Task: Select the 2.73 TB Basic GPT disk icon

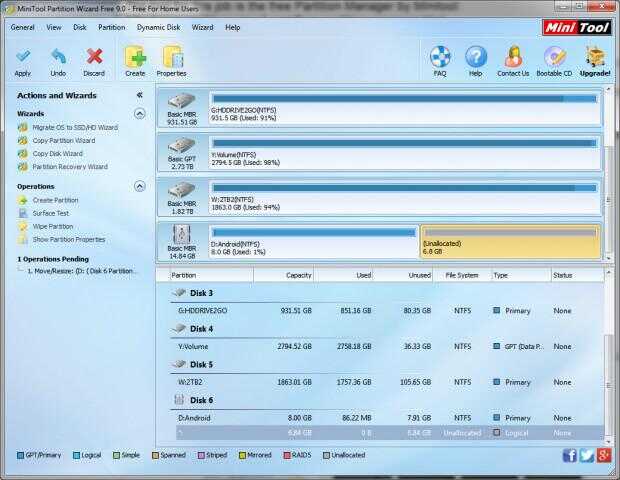Action: tap(182, 146)
